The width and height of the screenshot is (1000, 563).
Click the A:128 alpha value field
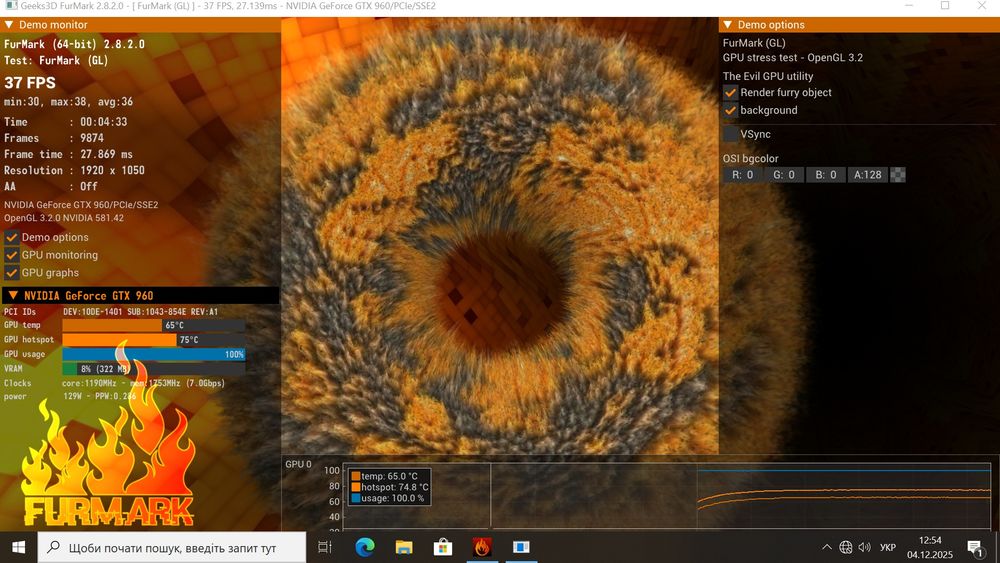pyautogui.click(x=867, y=175)
